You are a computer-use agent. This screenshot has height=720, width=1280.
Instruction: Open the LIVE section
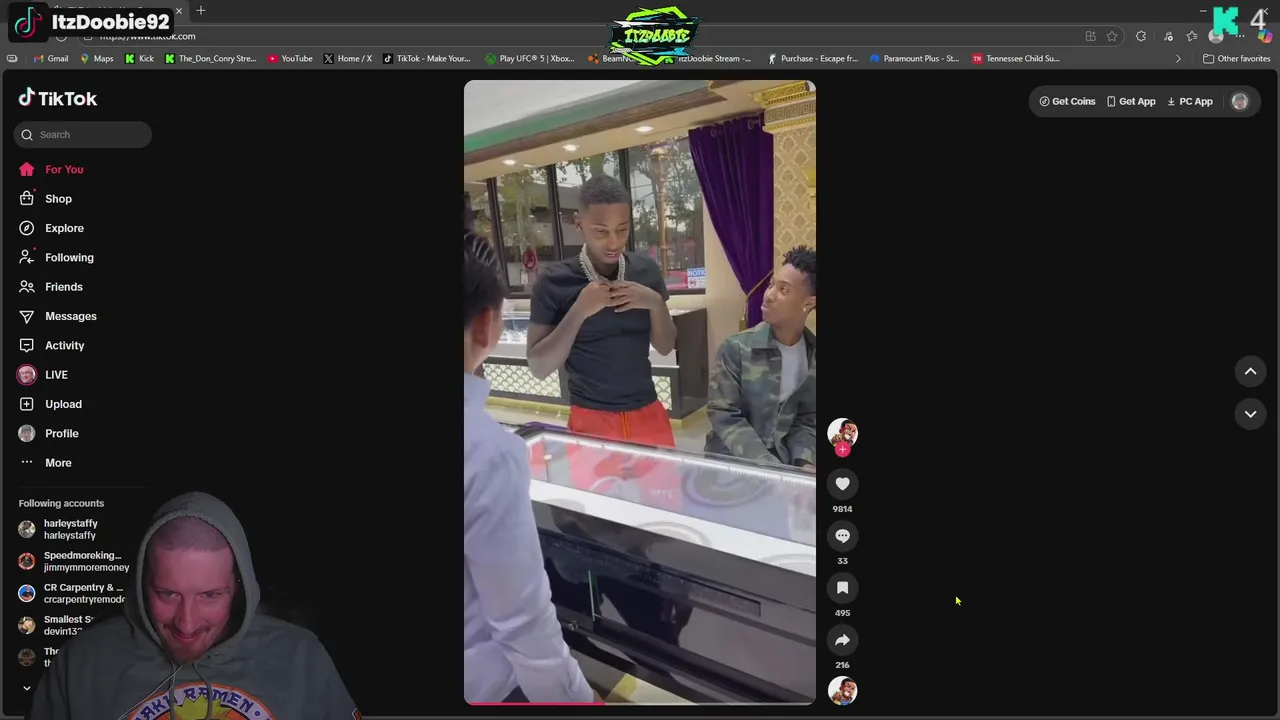click(x=56, y=375)
